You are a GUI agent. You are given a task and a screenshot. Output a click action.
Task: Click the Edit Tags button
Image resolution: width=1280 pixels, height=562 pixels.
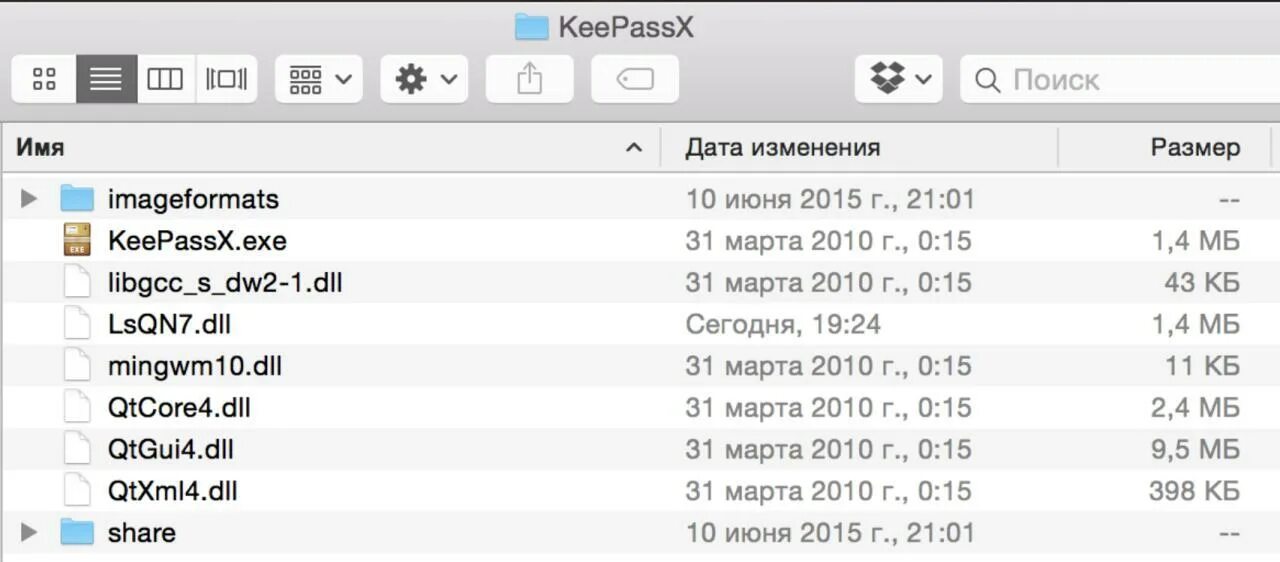pyautogui.click(x=635, y=79)
